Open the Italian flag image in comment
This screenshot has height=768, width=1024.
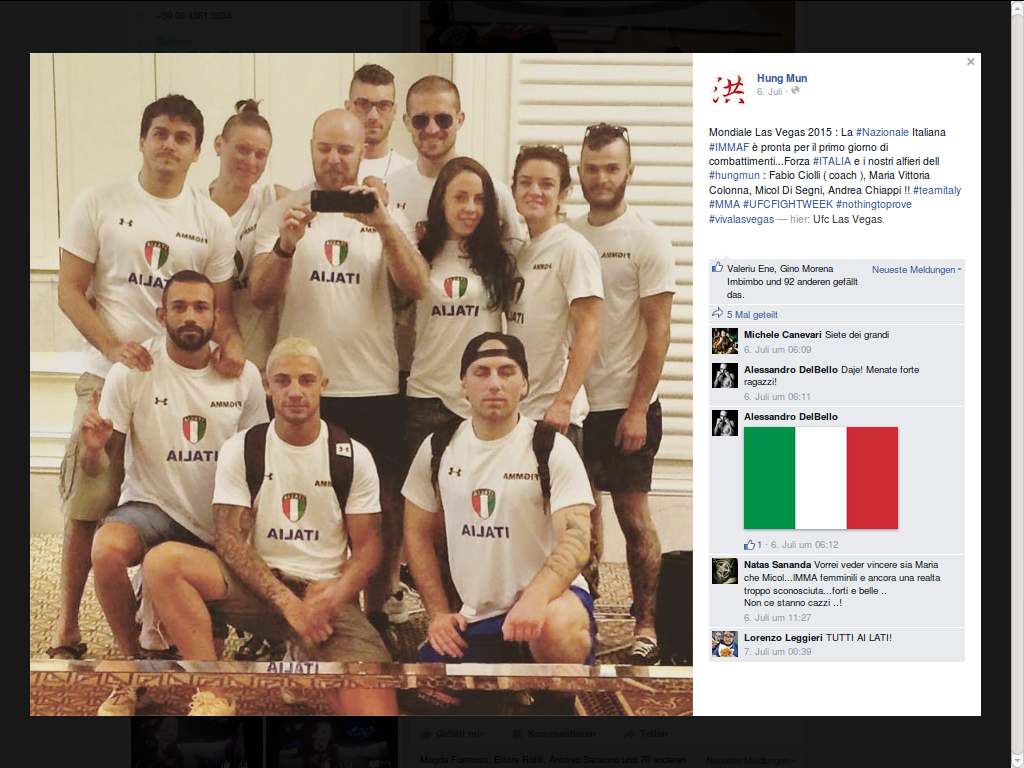coord(821,477)
